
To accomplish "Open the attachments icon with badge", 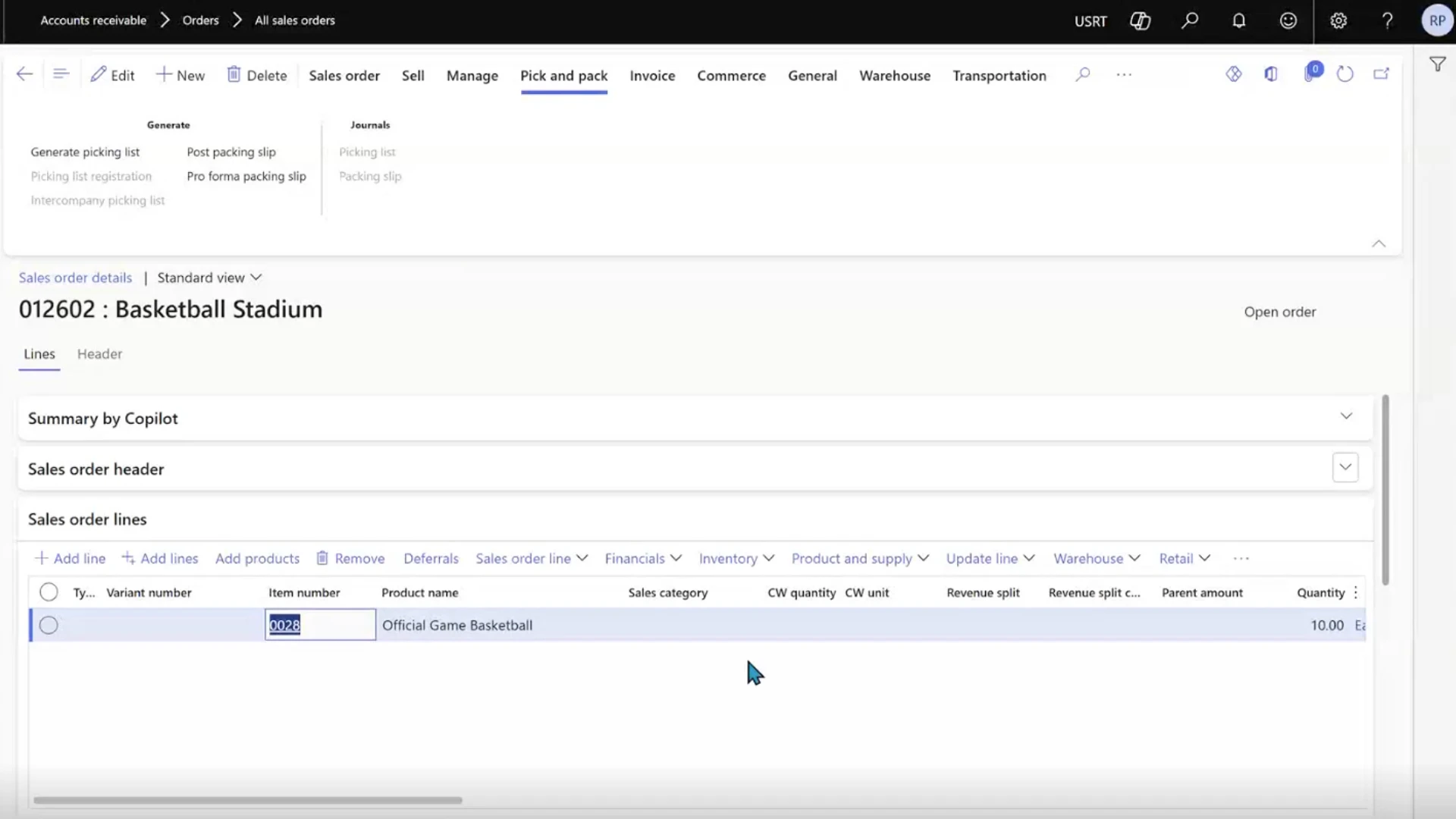I will pos(1311,73).
